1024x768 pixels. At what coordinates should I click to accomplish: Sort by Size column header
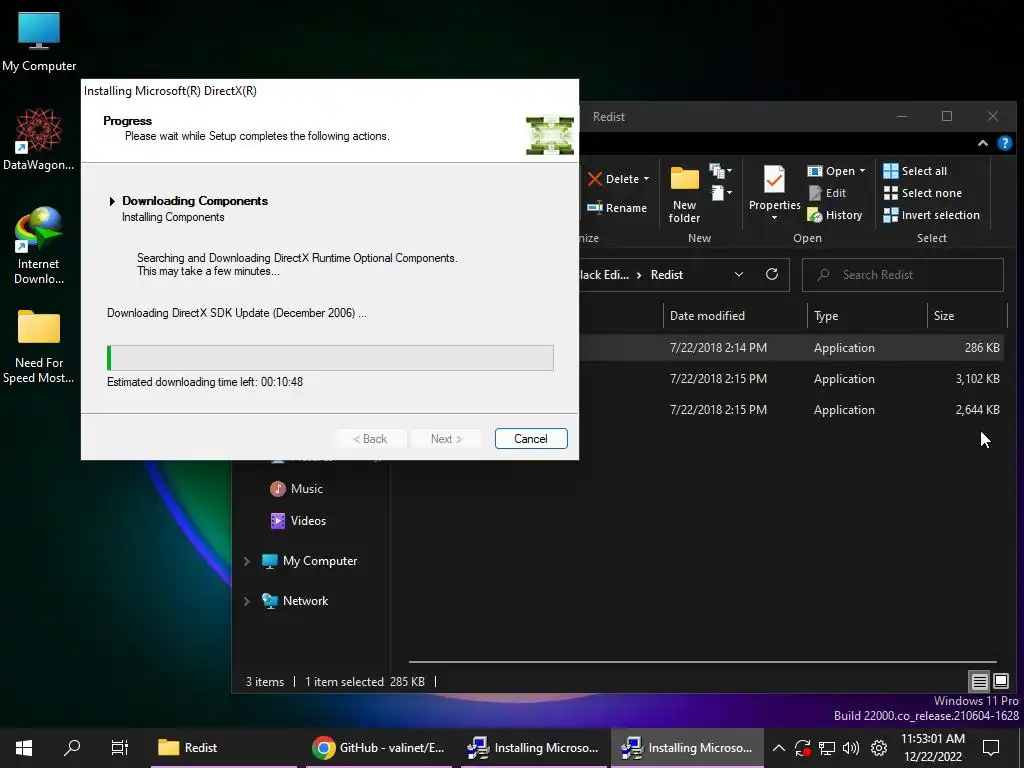pos(965,316)
